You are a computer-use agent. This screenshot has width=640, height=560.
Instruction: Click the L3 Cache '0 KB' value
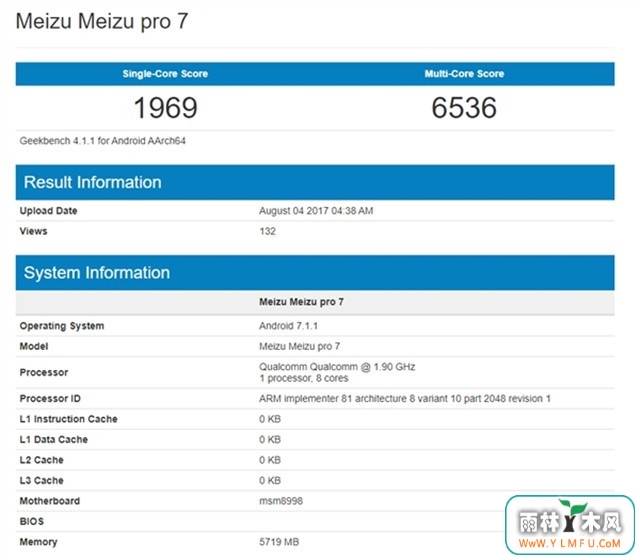click(270, 480)
